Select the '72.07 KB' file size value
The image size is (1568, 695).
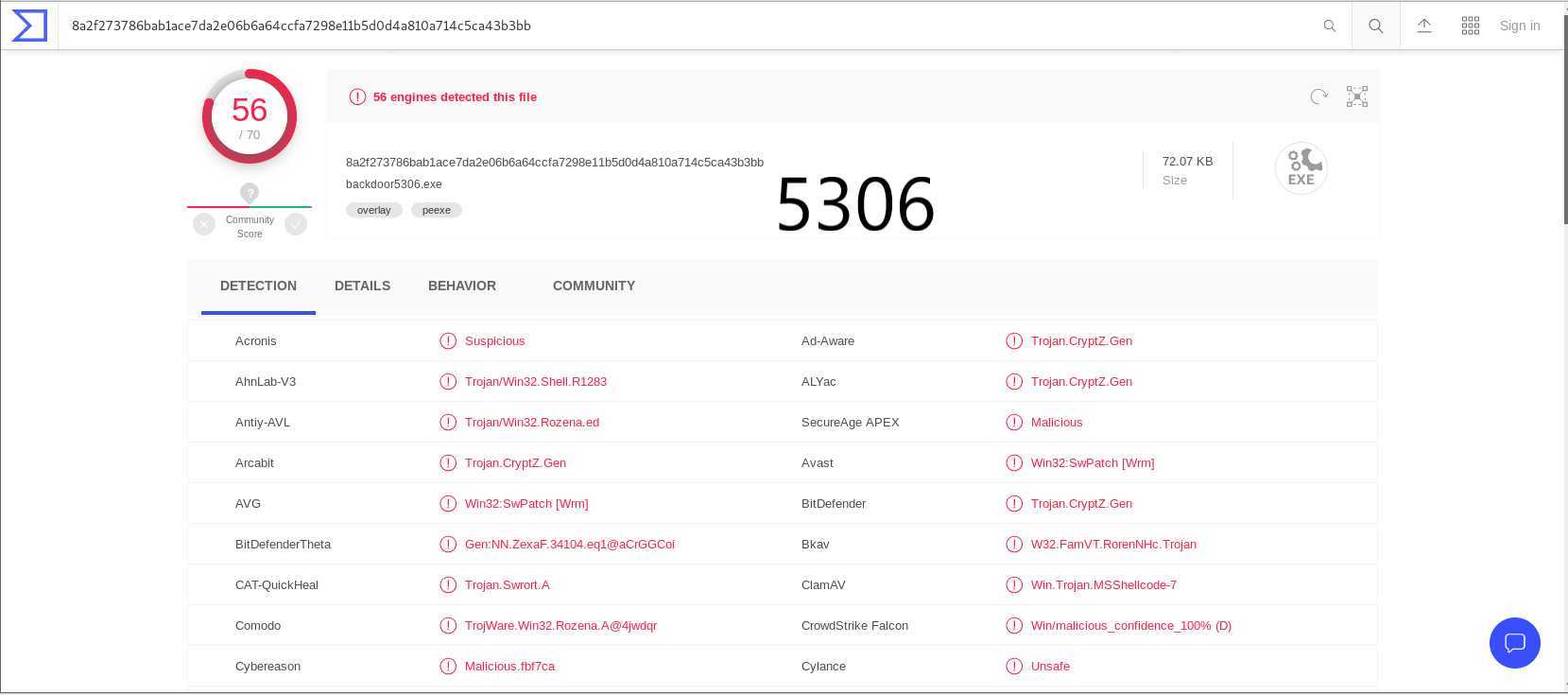pos(1187,162)
